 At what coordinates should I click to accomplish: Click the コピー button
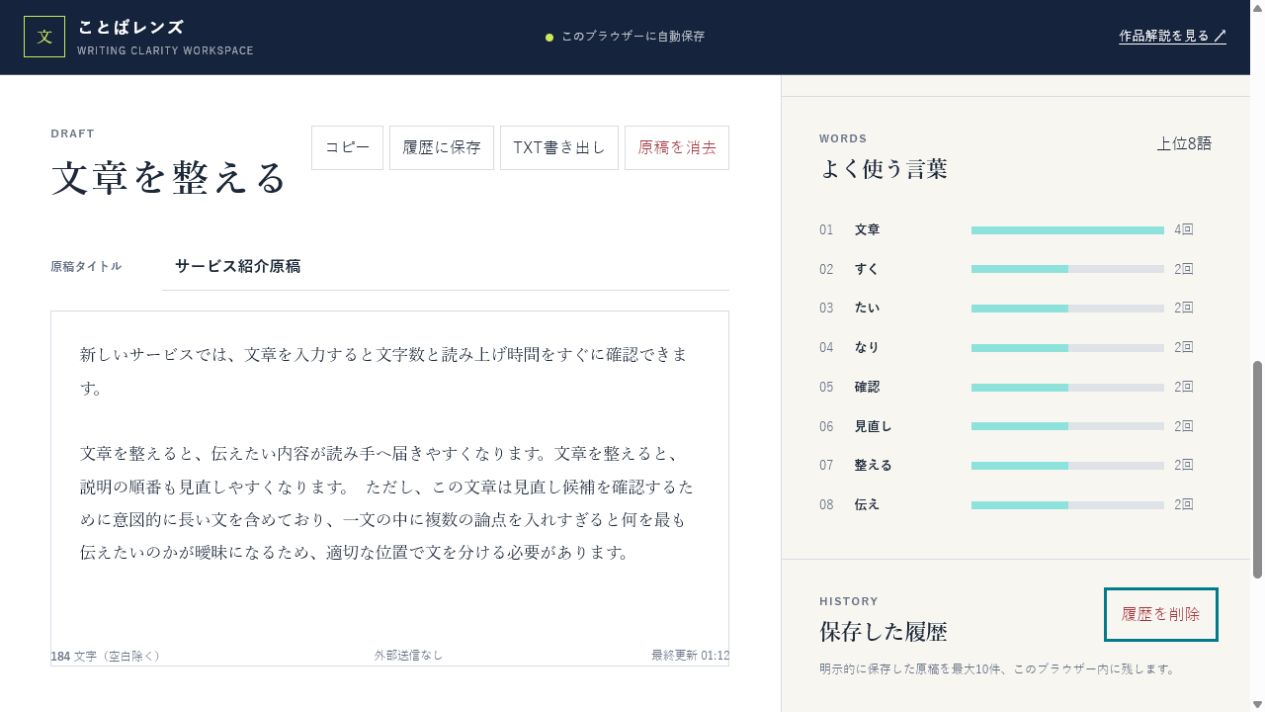[347, 148]
